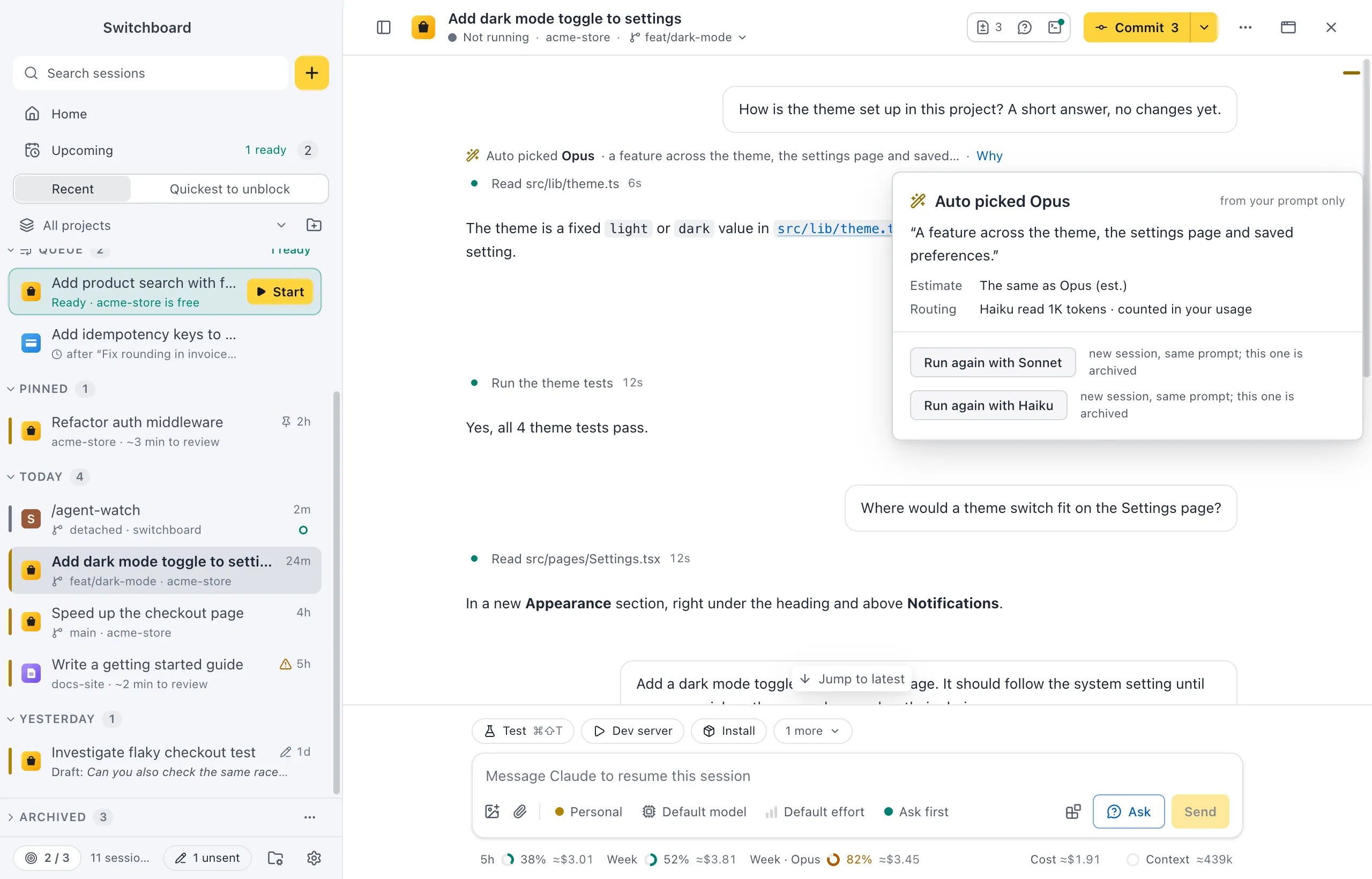This screenshot has width=1372, height=879.
Task: Expand the Run the theme tests step
Action: tap(556, 383)
